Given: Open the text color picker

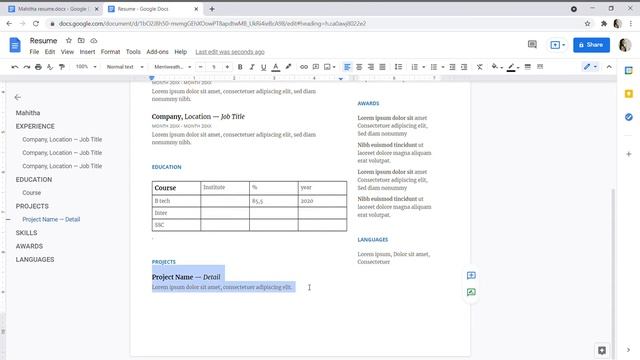Looking at the screenshot, I should (276, 67).
